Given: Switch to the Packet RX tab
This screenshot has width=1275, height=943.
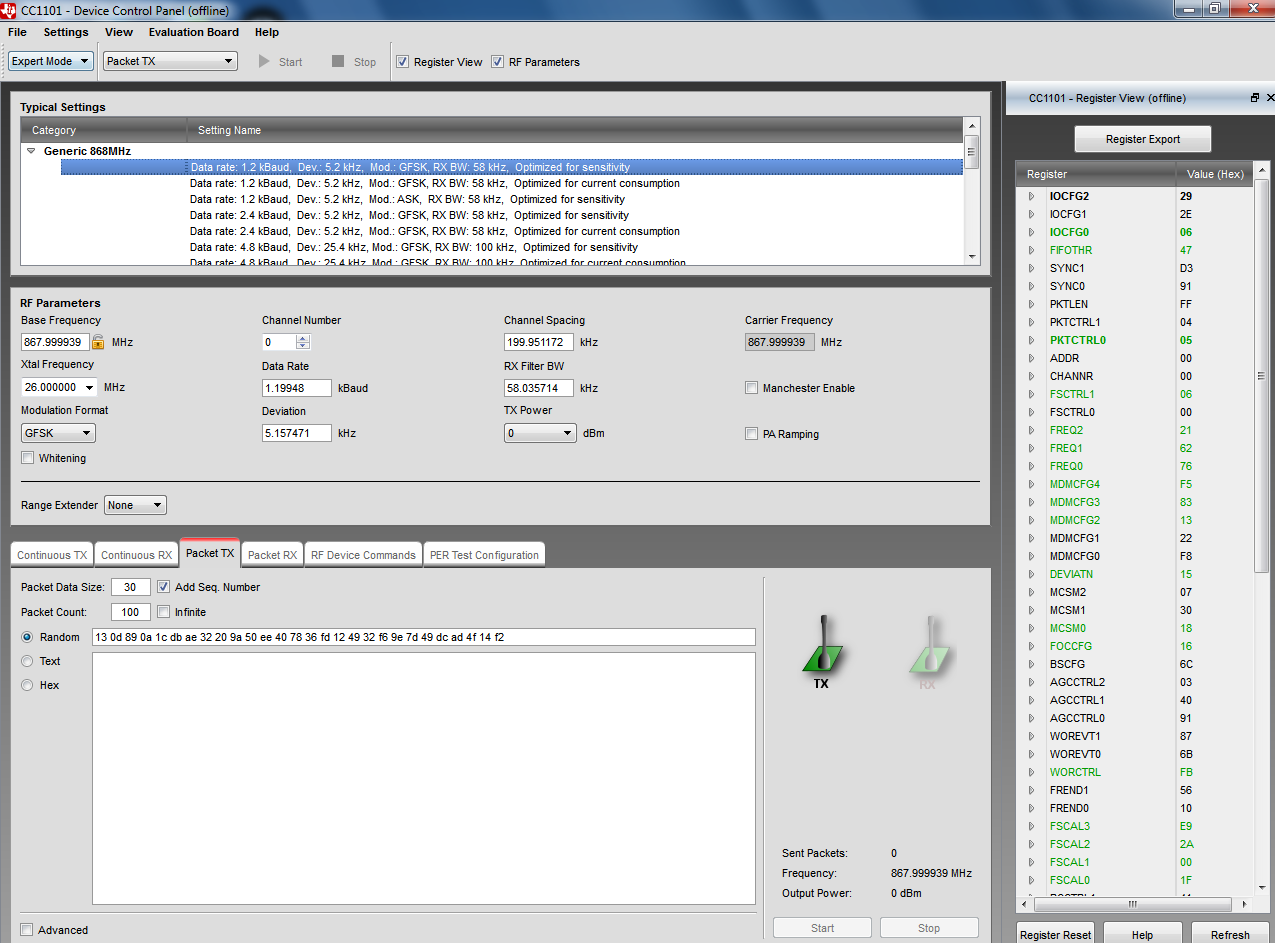Looking at the screenshot, I should tap(272, 555).
